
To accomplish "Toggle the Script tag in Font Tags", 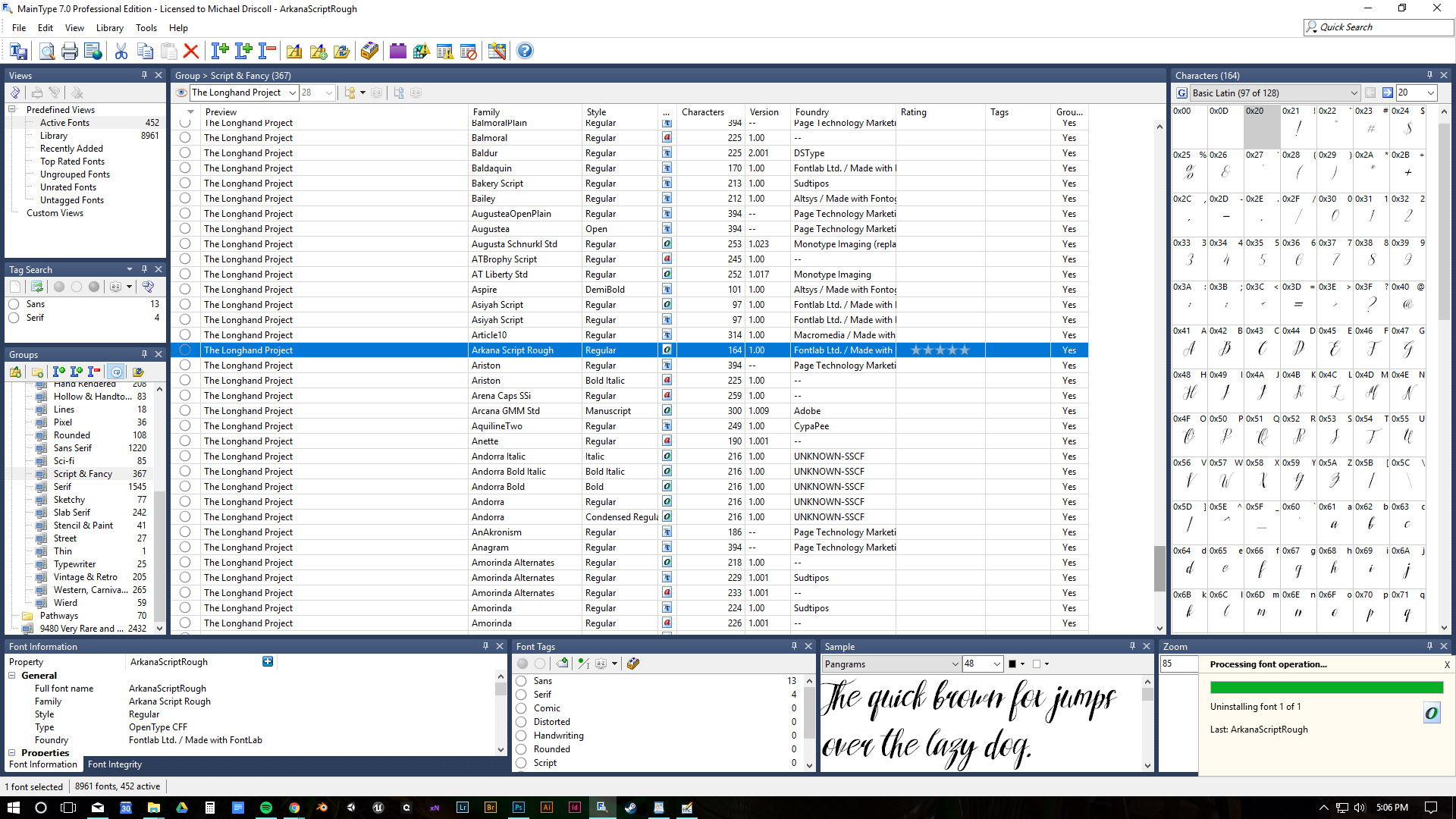I will 522,763.
